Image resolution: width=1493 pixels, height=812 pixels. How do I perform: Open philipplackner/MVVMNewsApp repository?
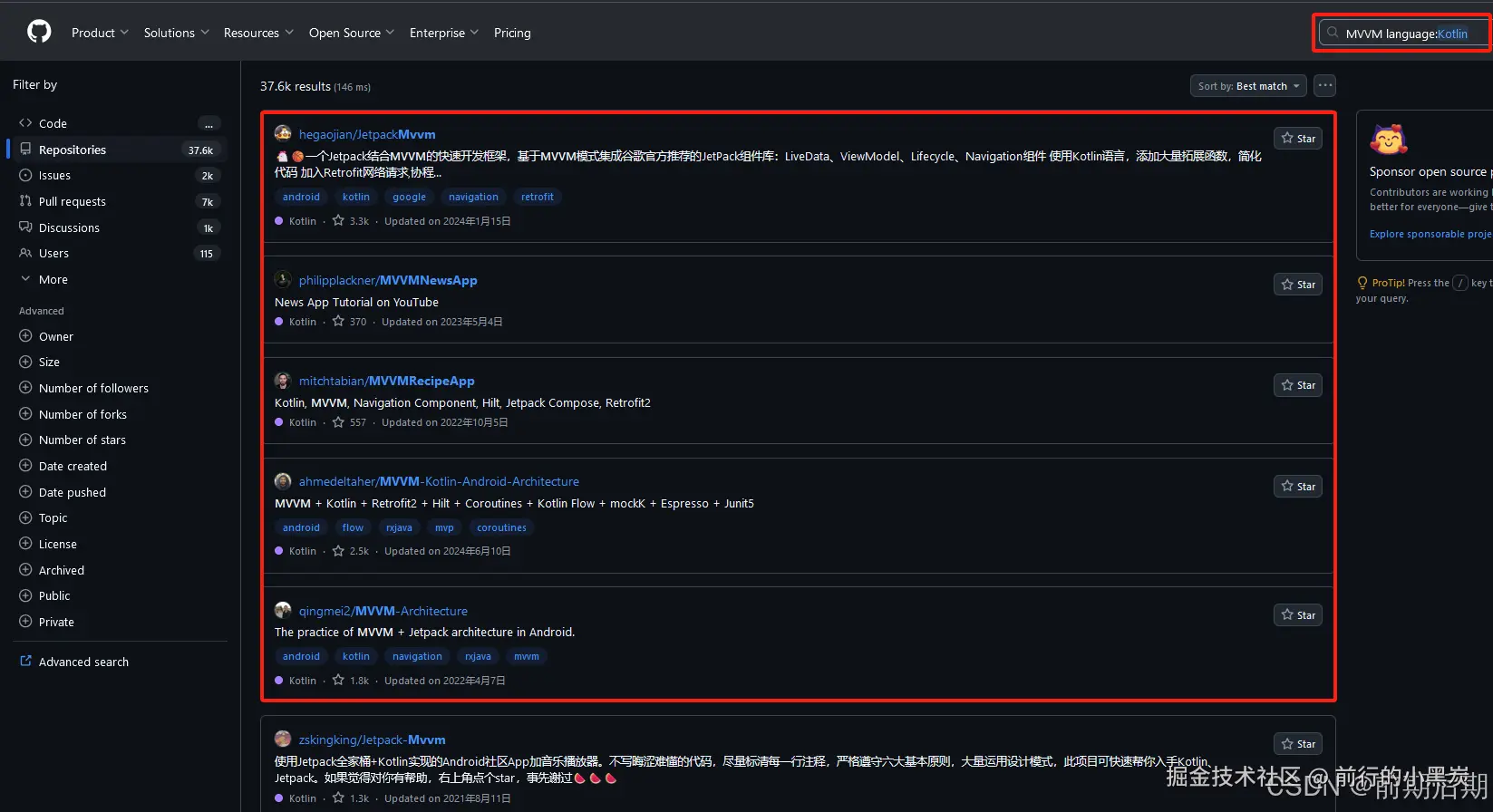(x=388, y=280)
